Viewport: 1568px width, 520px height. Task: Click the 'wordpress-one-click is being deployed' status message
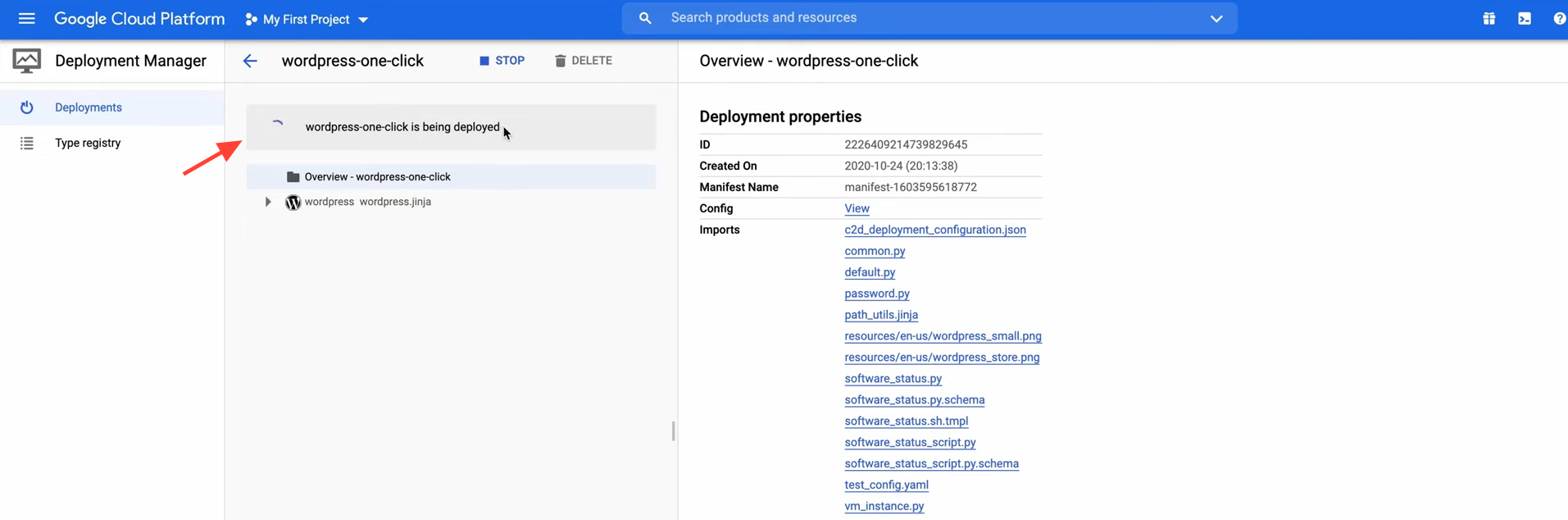402,127
